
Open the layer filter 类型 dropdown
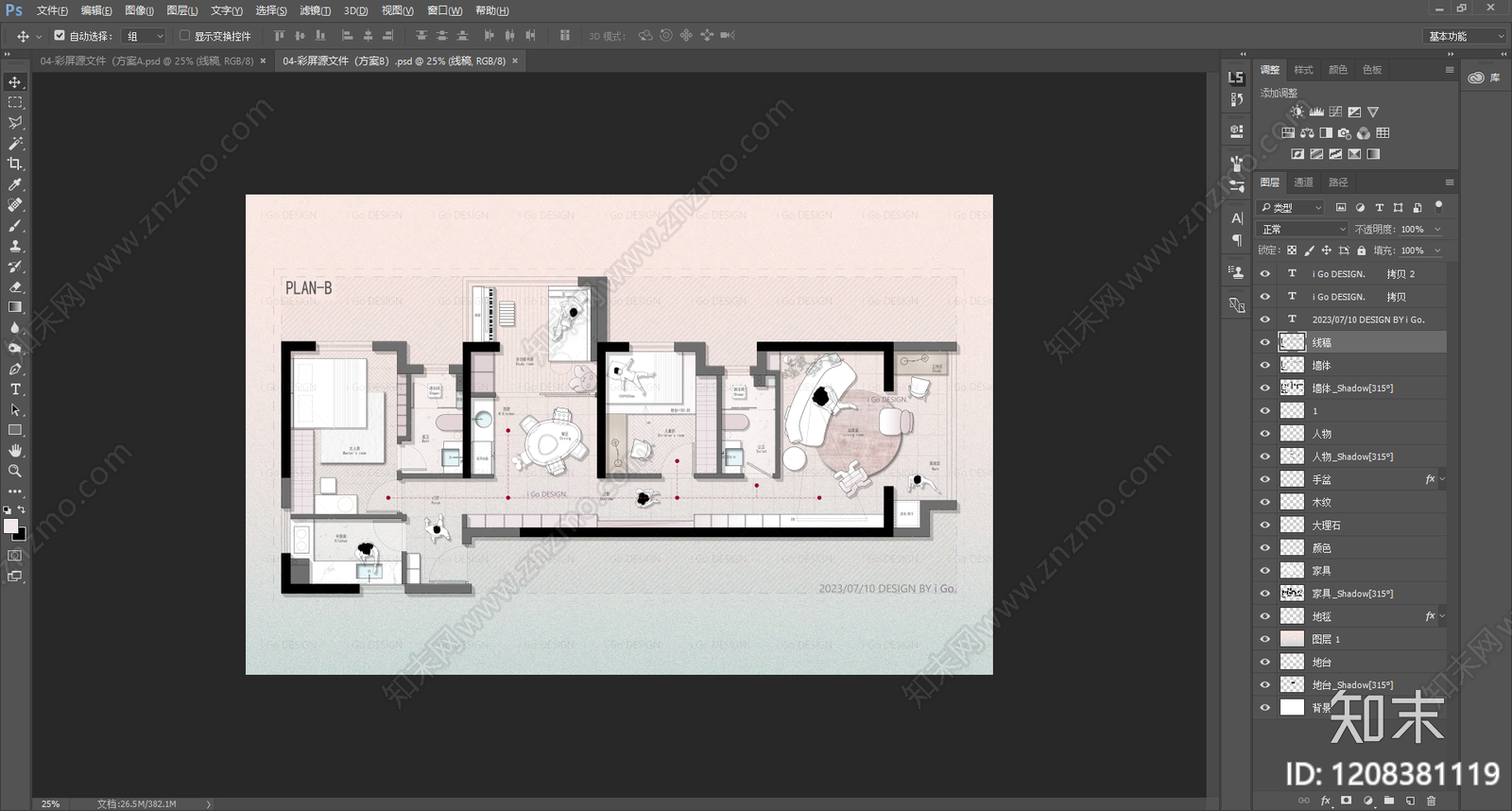[x=1291, y=207]
